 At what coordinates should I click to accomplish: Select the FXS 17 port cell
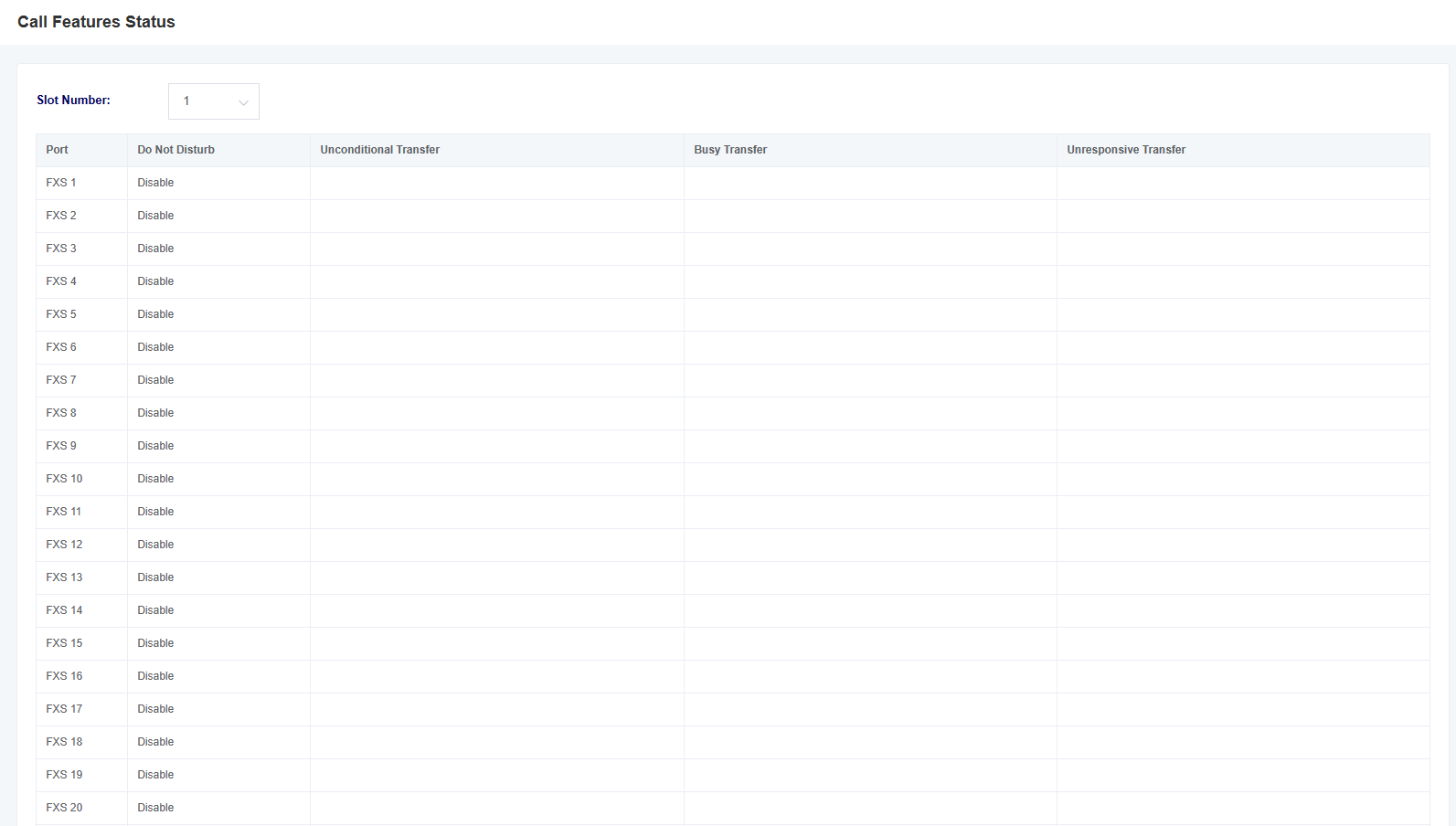click(81, 709)
